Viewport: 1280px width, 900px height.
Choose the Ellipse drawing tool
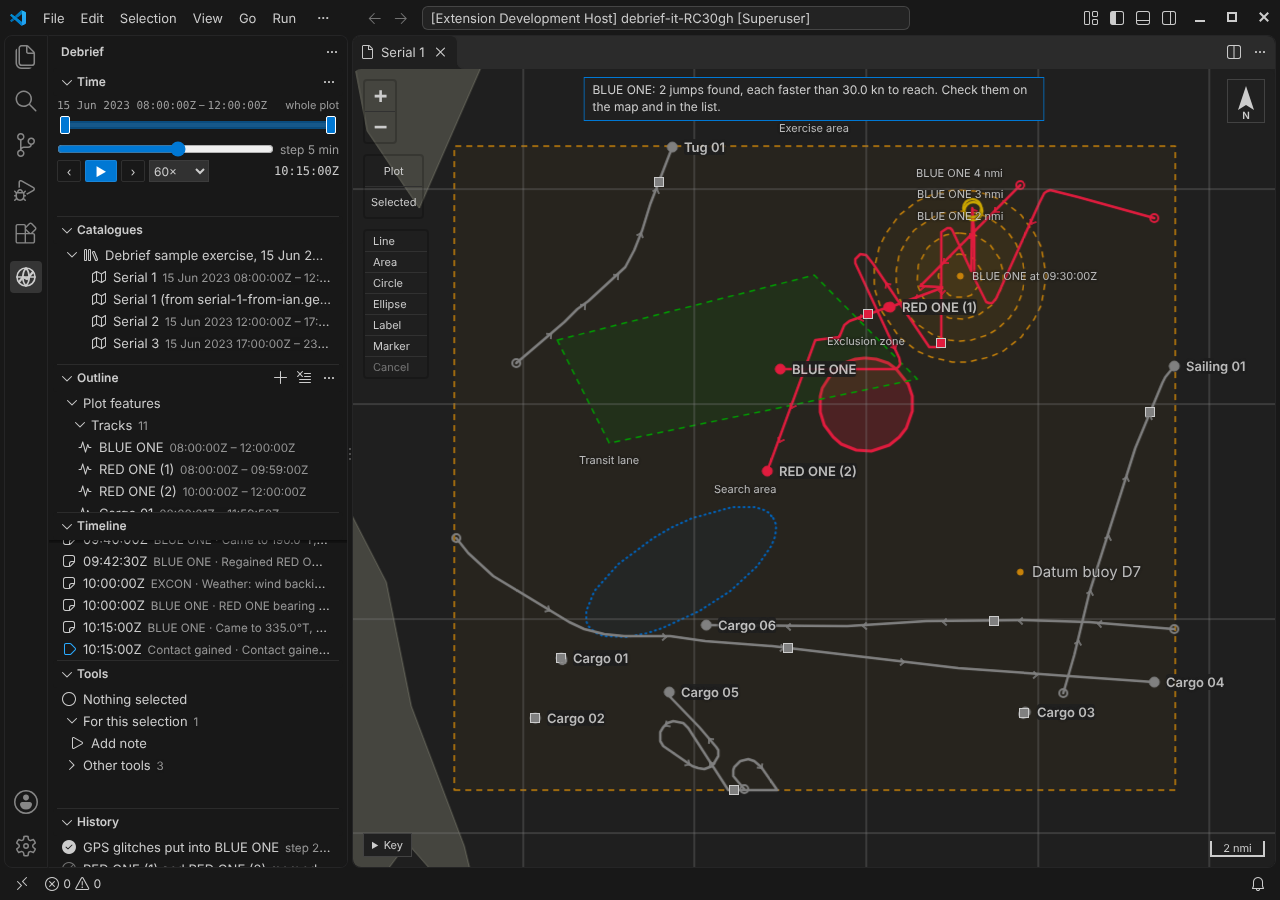(x=395, y=304)
